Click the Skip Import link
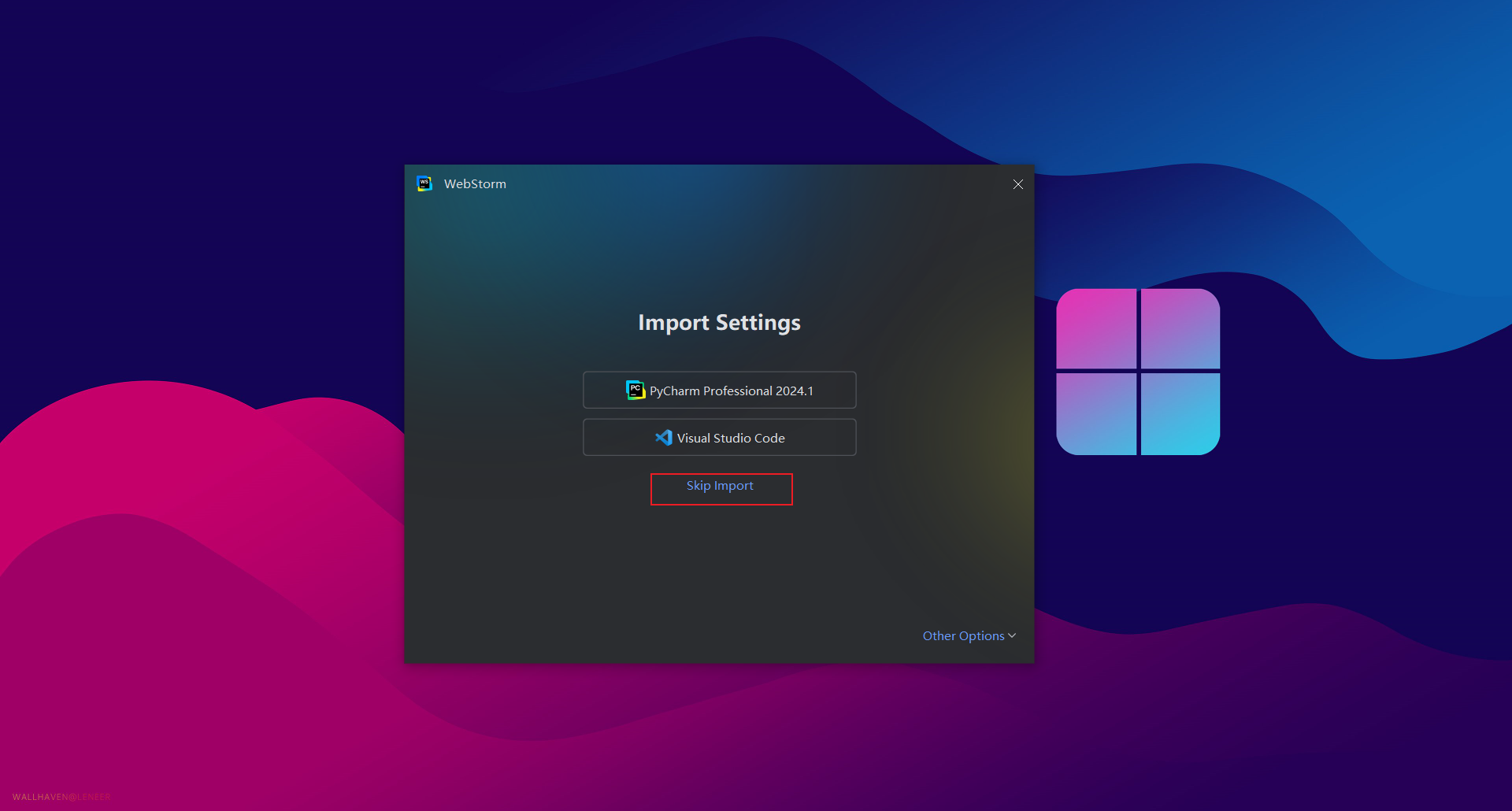1512x811 pixels. click(720, 486)
